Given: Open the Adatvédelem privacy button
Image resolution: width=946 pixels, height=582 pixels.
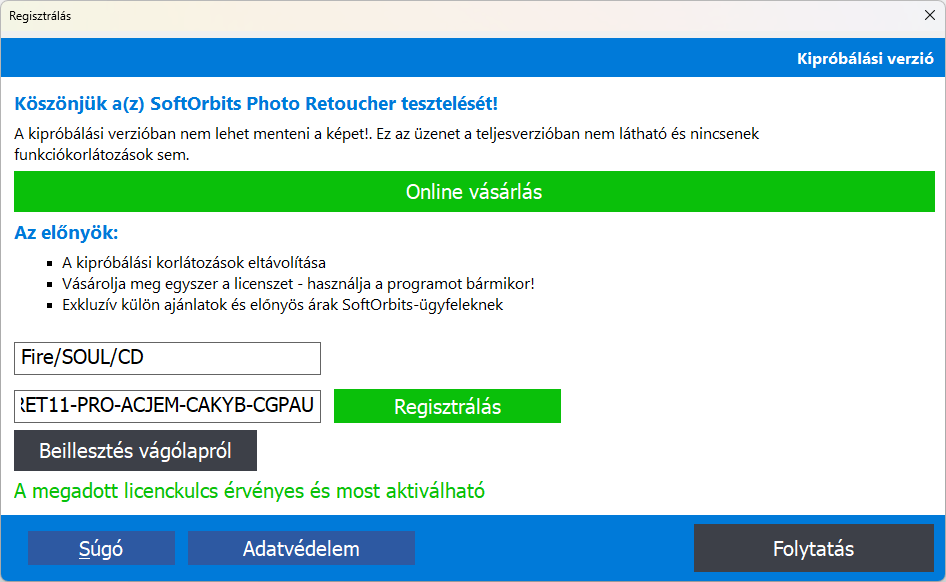Looking at the screenshot, I should click(x=301, y=548).
